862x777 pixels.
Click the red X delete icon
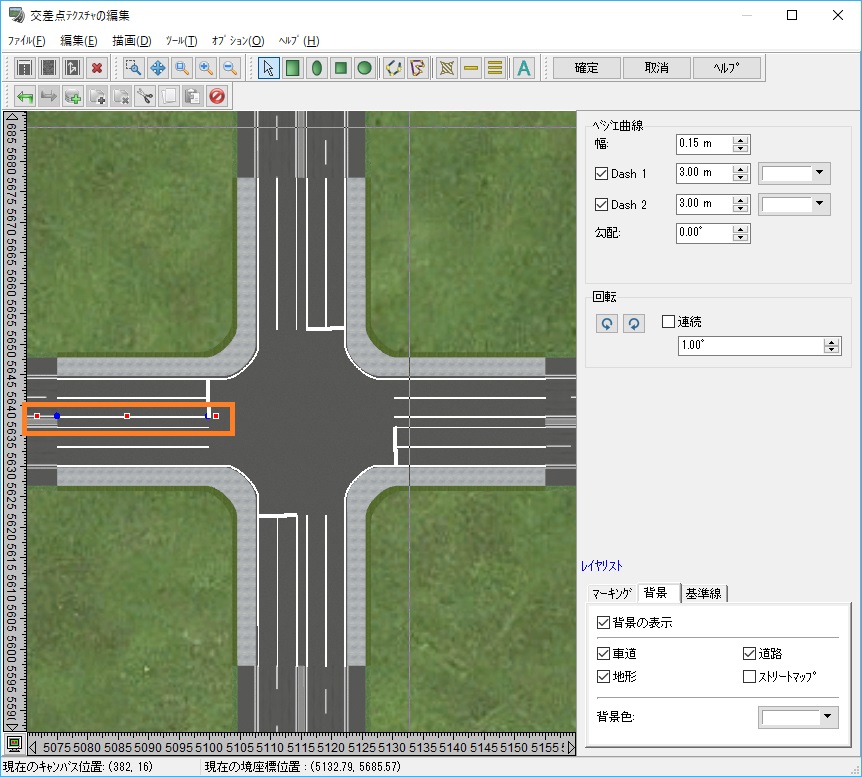(x=97, y=68)
